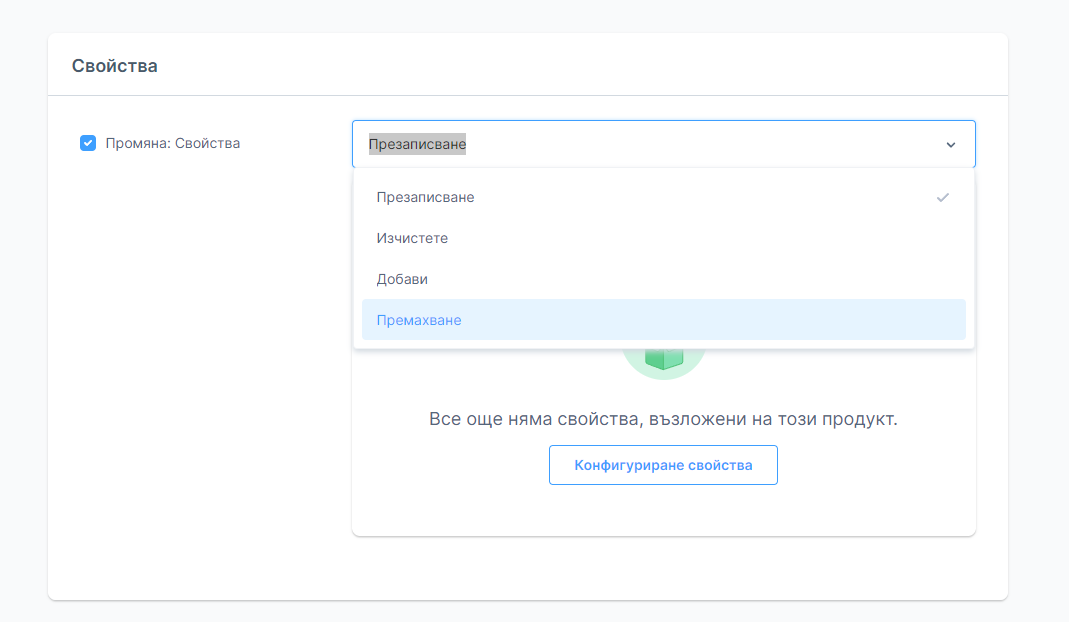Select the highlighted Премахване option
The image size is (1069, 622).
(x=419, y=320)
